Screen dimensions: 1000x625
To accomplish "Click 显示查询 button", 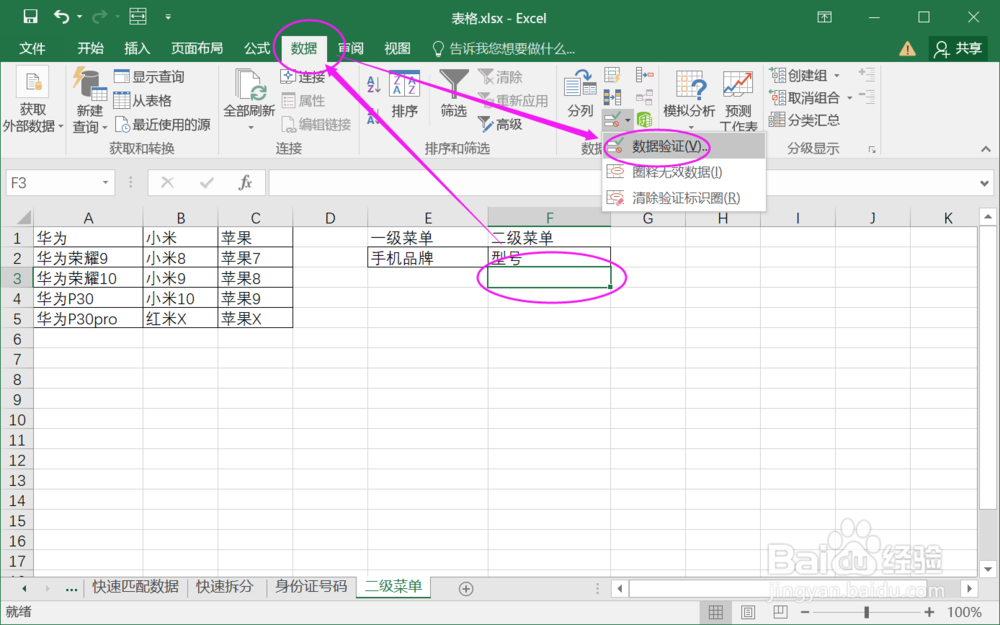I will 149,77.
